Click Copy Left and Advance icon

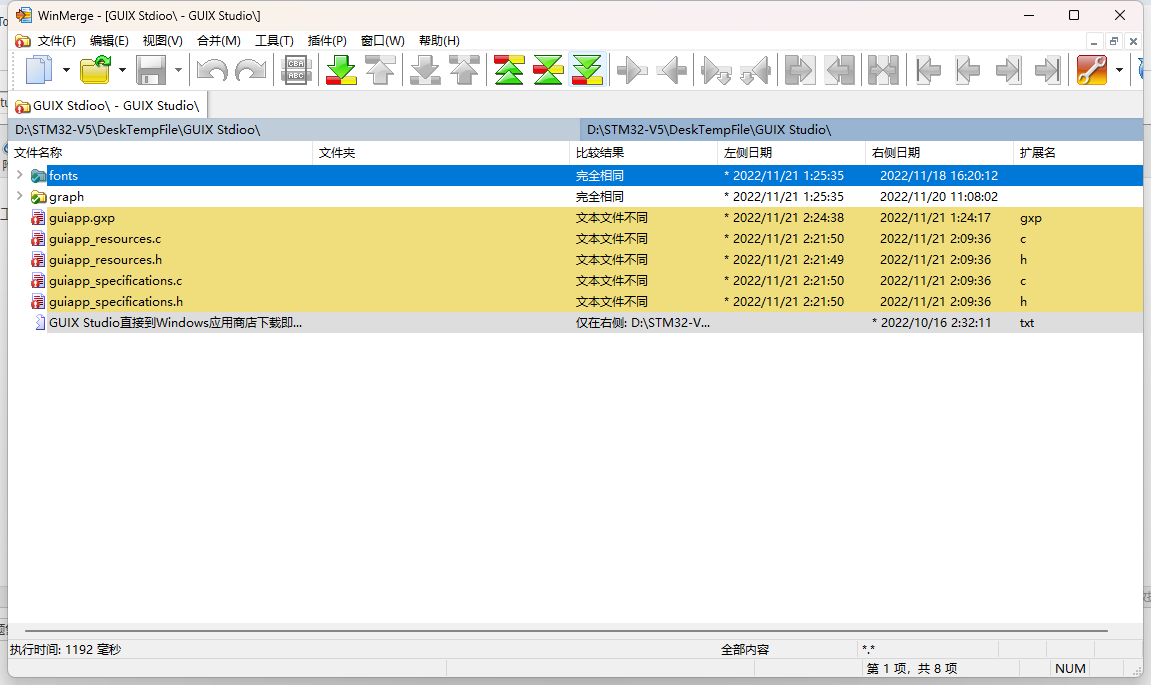(755, 70)
